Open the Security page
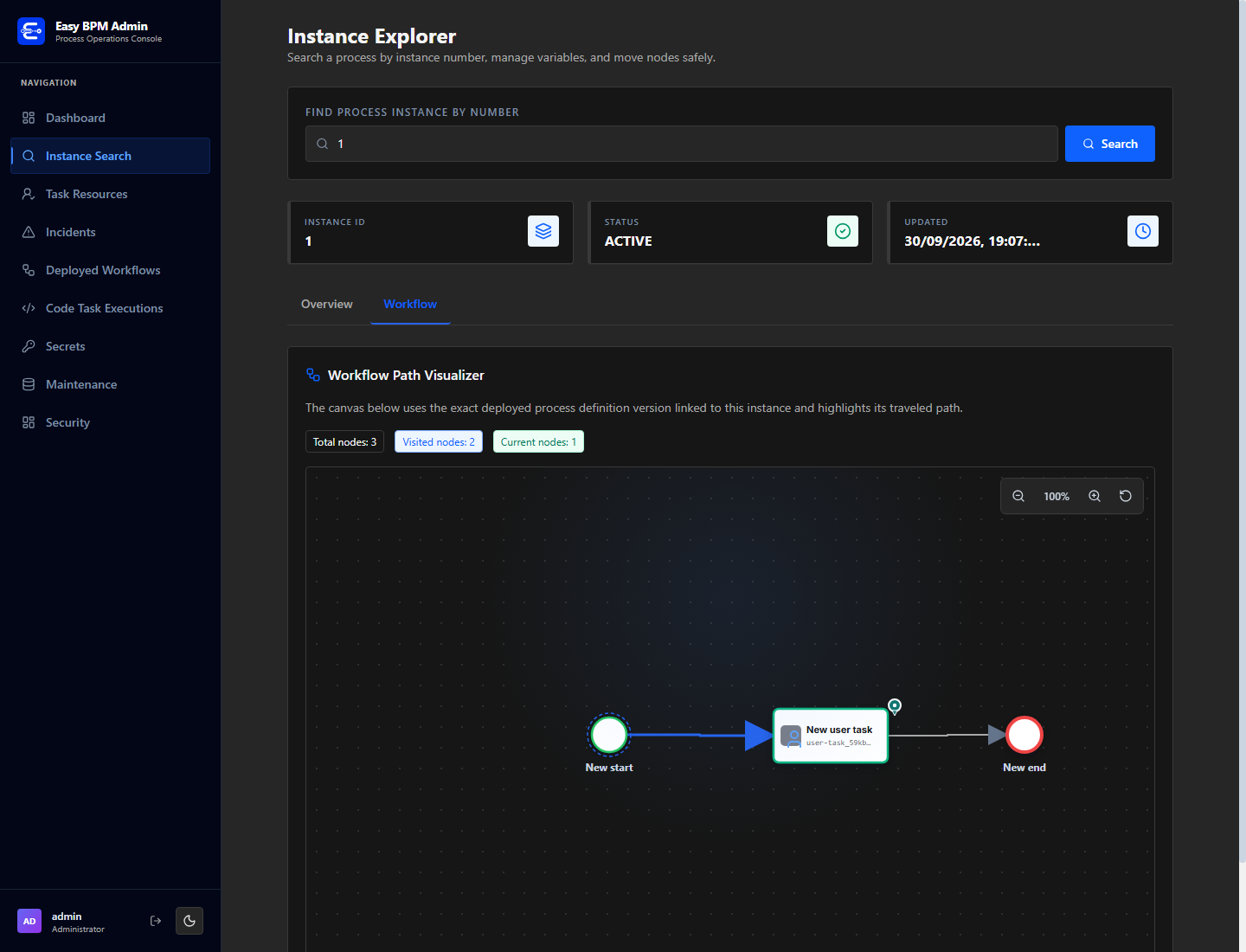 point(110,422)
